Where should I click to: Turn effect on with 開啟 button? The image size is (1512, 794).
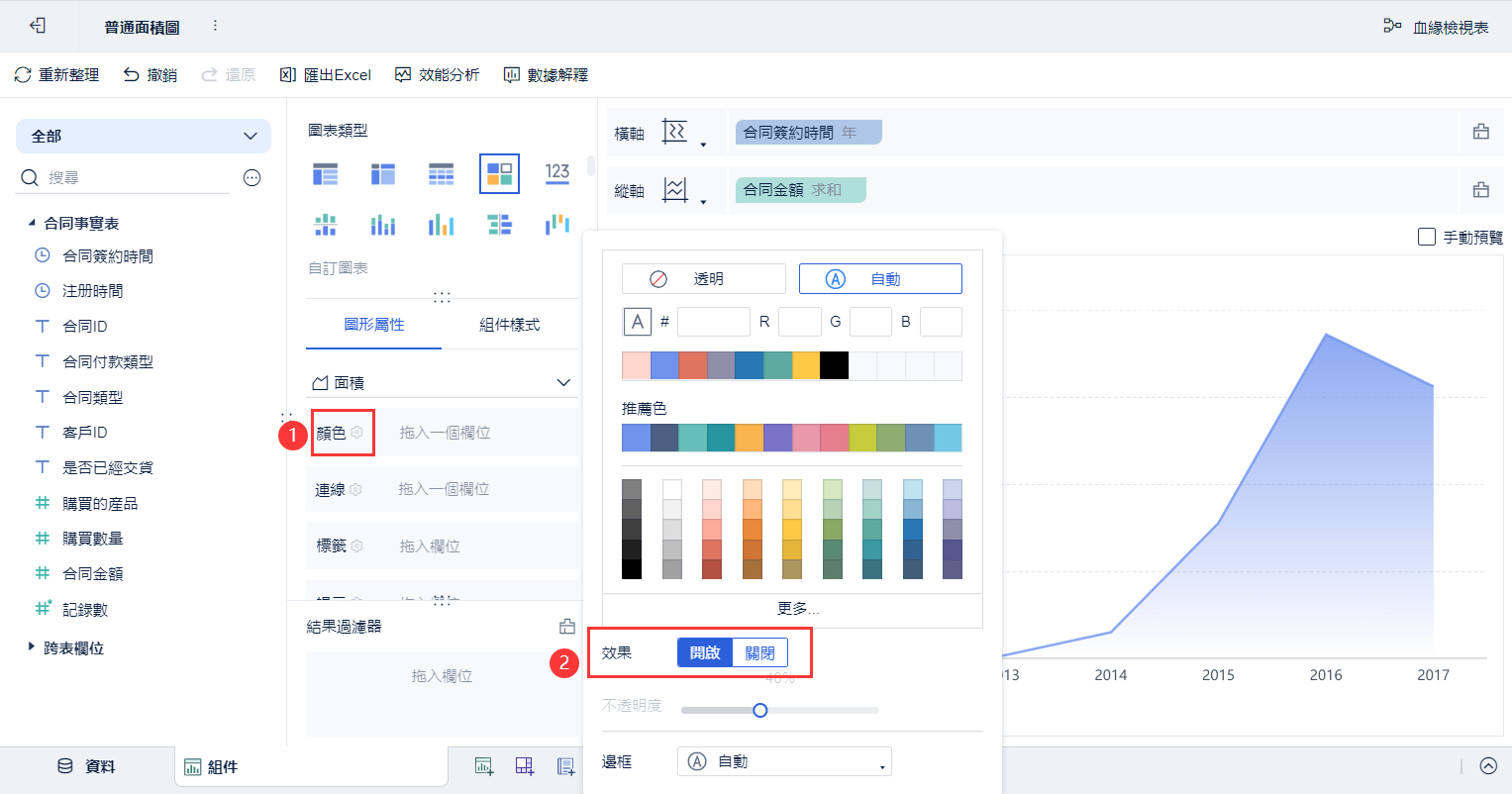tap(705, 652)
